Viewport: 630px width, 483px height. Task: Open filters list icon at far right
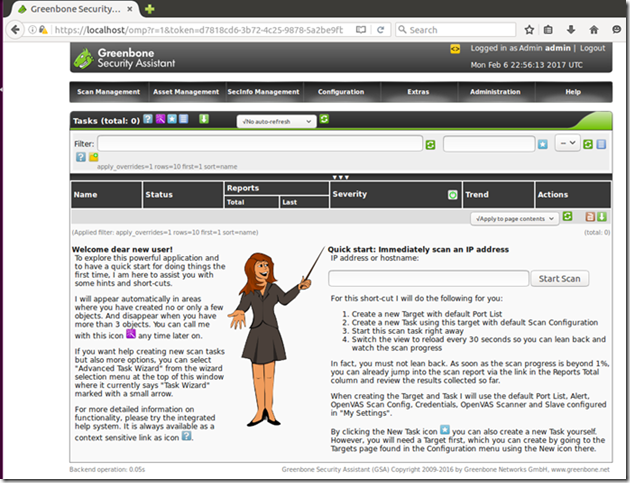tap(601, 144)
